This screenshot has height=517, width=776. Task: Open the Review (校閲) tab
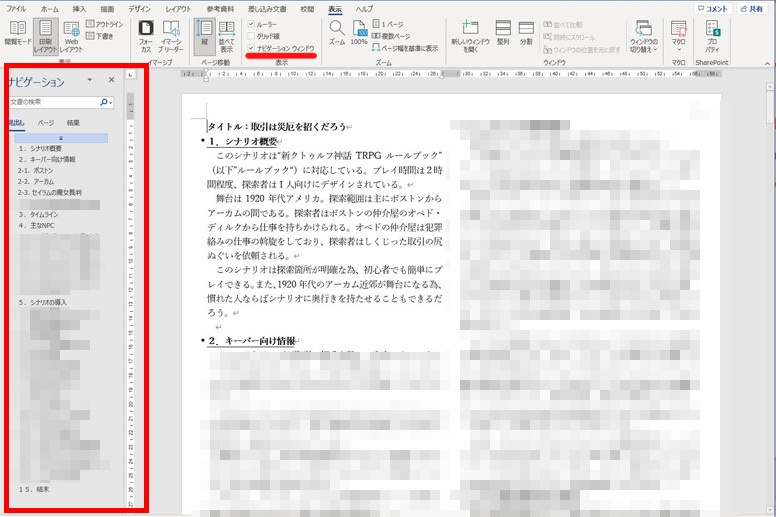click(x=307, y=9)
